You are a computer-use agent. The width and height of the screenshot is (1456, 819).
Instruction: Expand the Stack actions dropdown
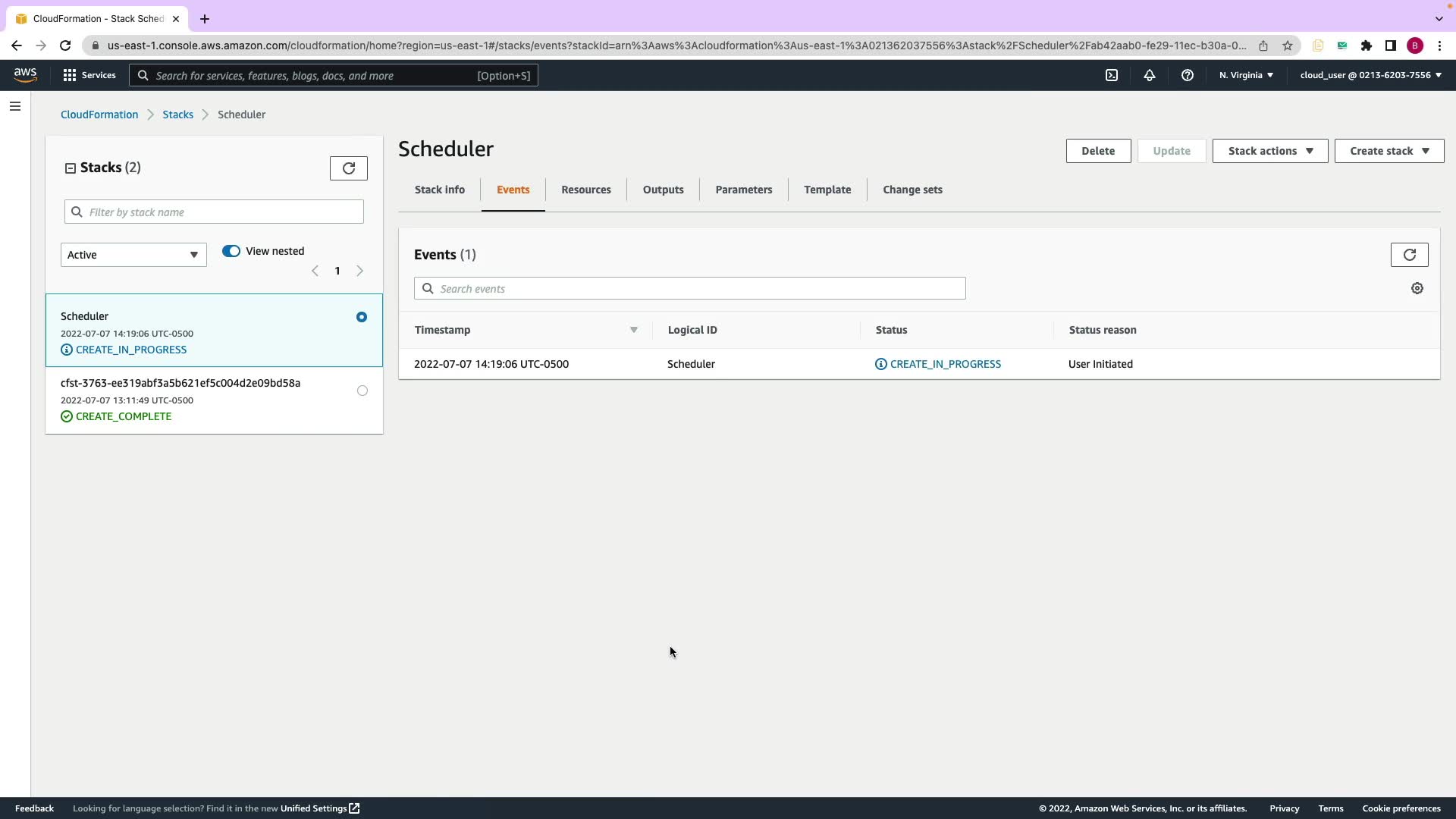pyautogui.click(x=1269, y=151)
